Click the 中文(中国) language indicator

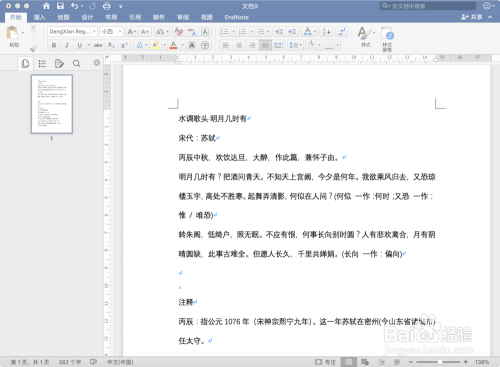(x=120, y=362)
